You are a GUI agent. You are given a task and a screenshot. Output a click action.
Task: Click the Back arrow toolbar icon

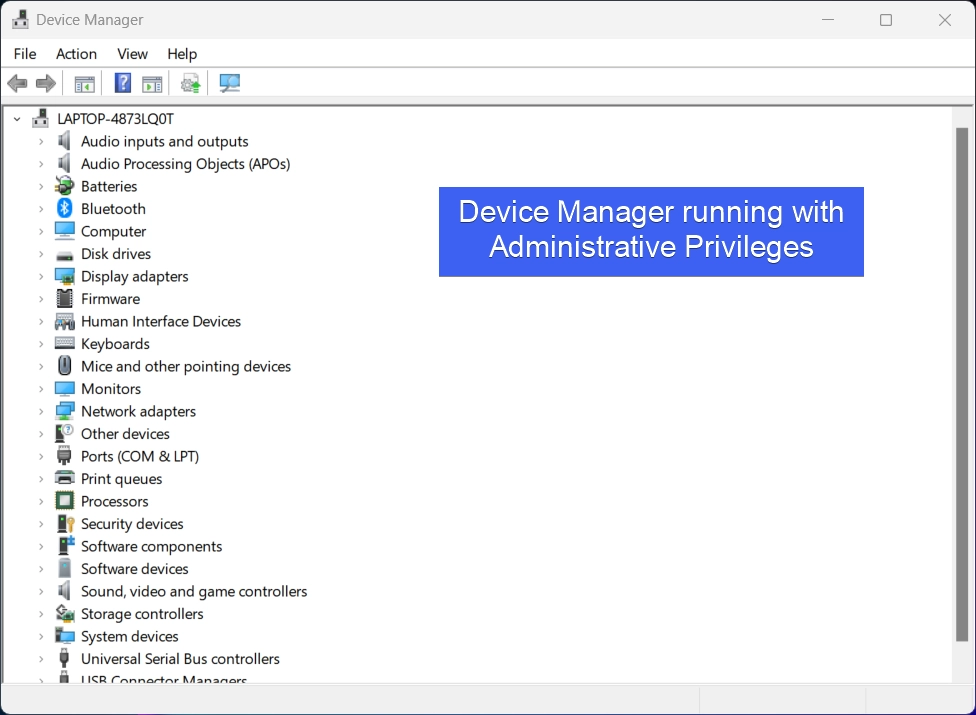point(17,83)
